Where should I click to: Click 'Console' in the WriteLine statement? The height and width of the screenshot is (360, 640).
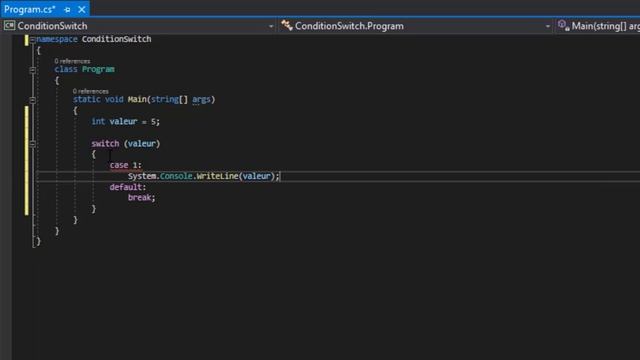176,176
